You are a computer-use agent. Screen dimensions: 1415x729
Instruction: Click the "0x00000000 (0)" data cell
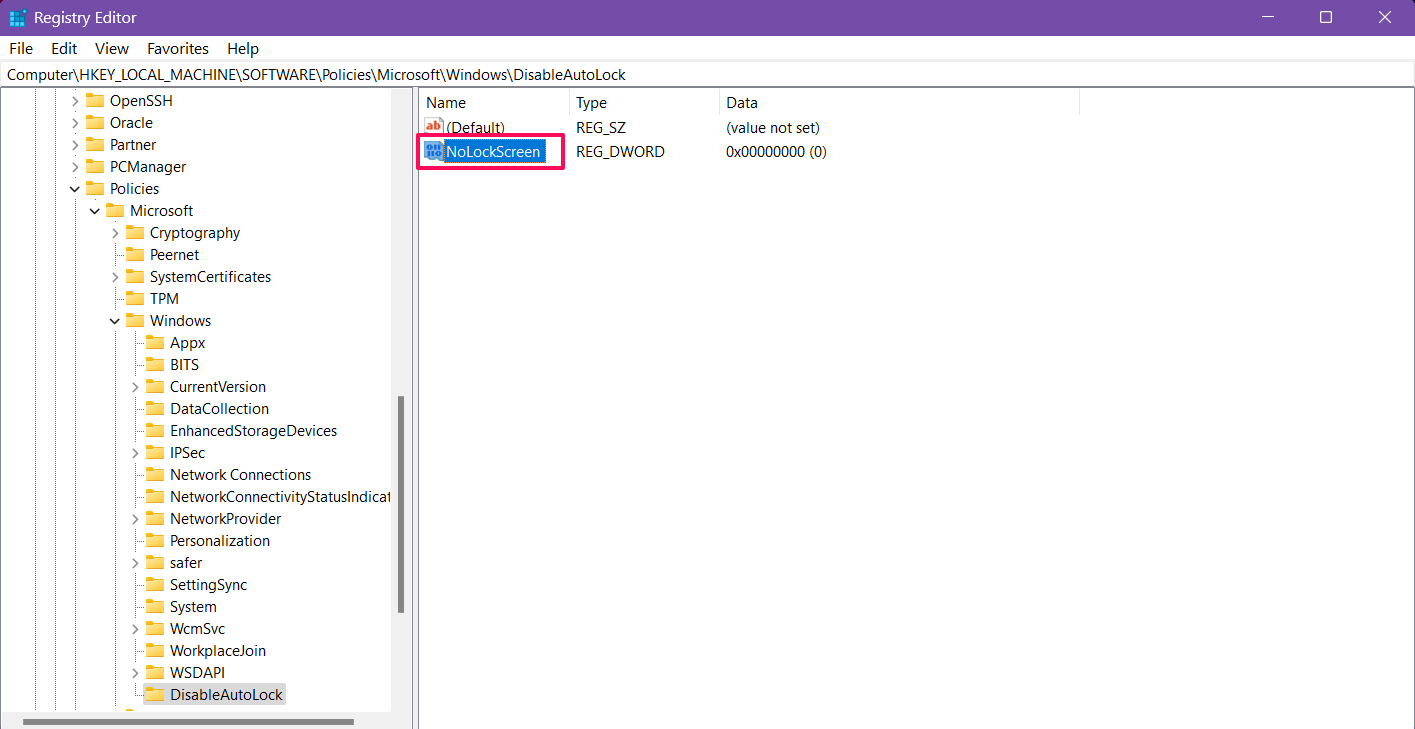tap(776, 152)
